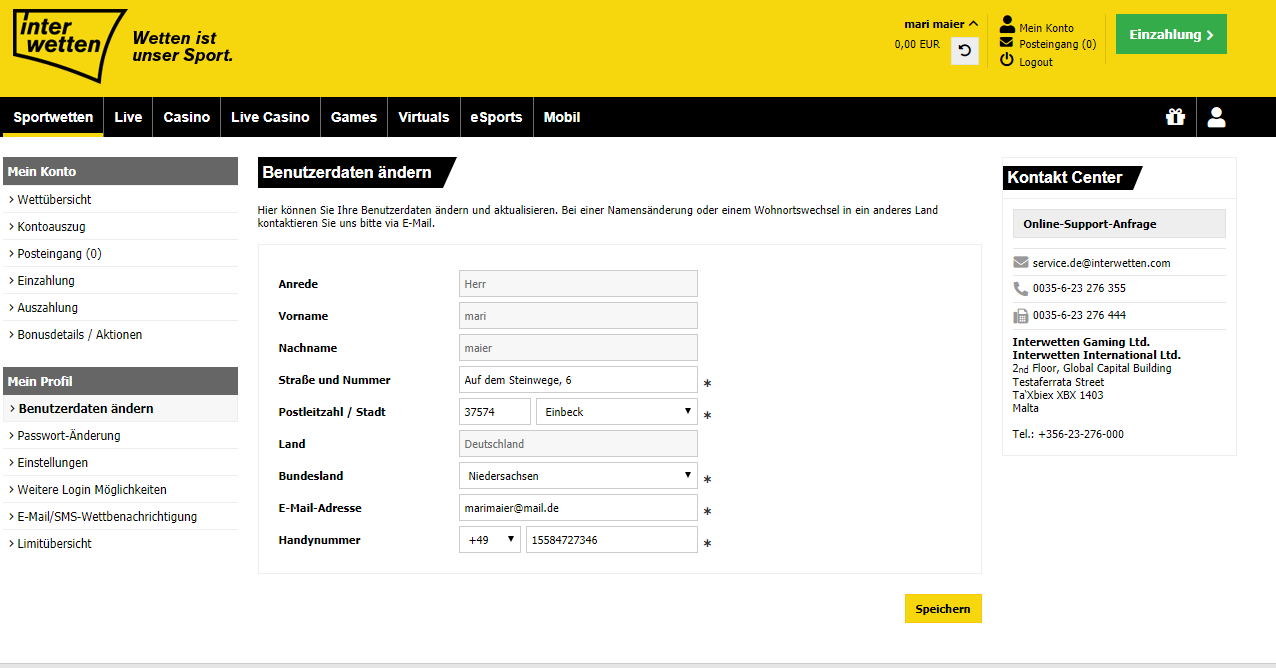Click Tel.: +356-23-276-000 text

[x=1068, y=434]
